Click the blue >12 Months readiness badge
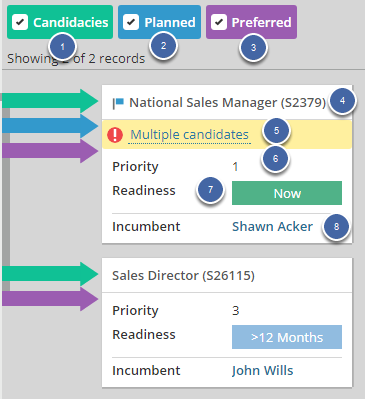 coord(287,337)
